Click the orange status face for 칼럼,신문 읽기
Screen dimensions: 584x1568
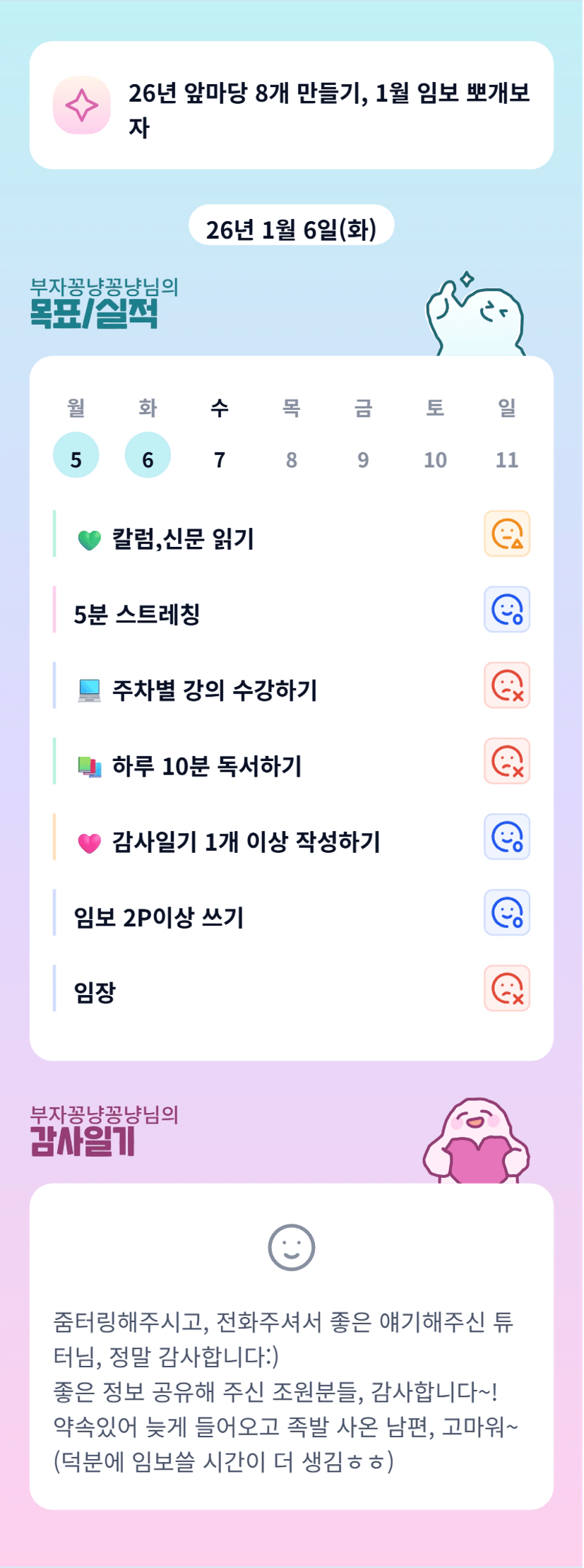pos(507,534)
